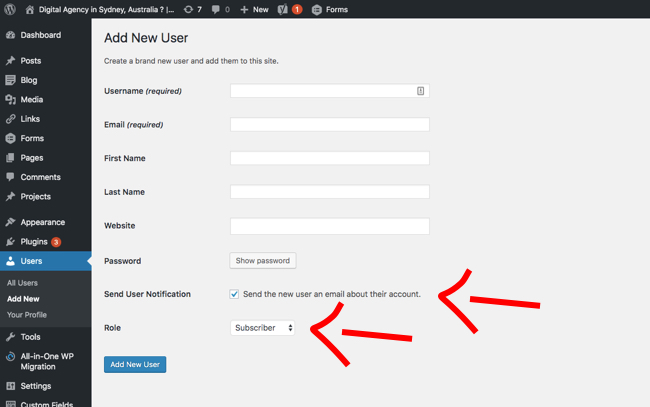Image resolution: width=650 pixels, height=407 pixels.
Task: Click the Users person icon
Action: tap(11, 261)
